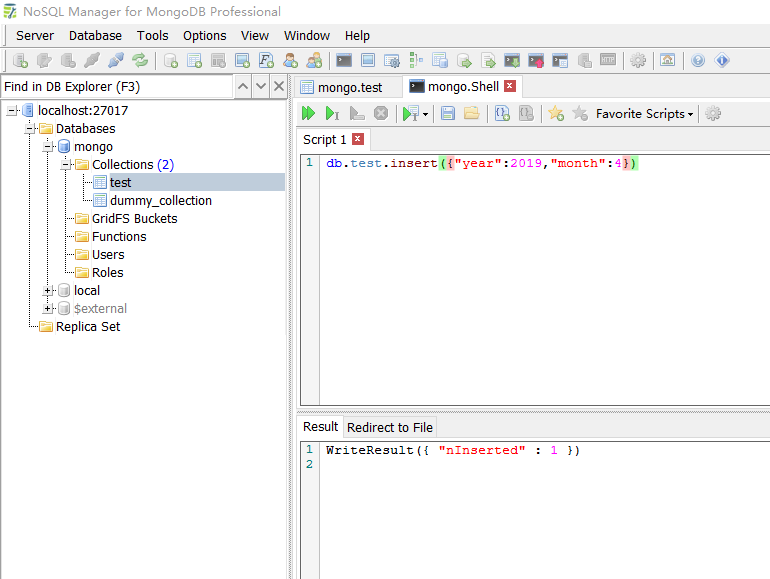This screenshot has height=579, width=770.
Task: Click the Execute script double-arrow icon
Action: pyautogui.click(x=308, y=113)
